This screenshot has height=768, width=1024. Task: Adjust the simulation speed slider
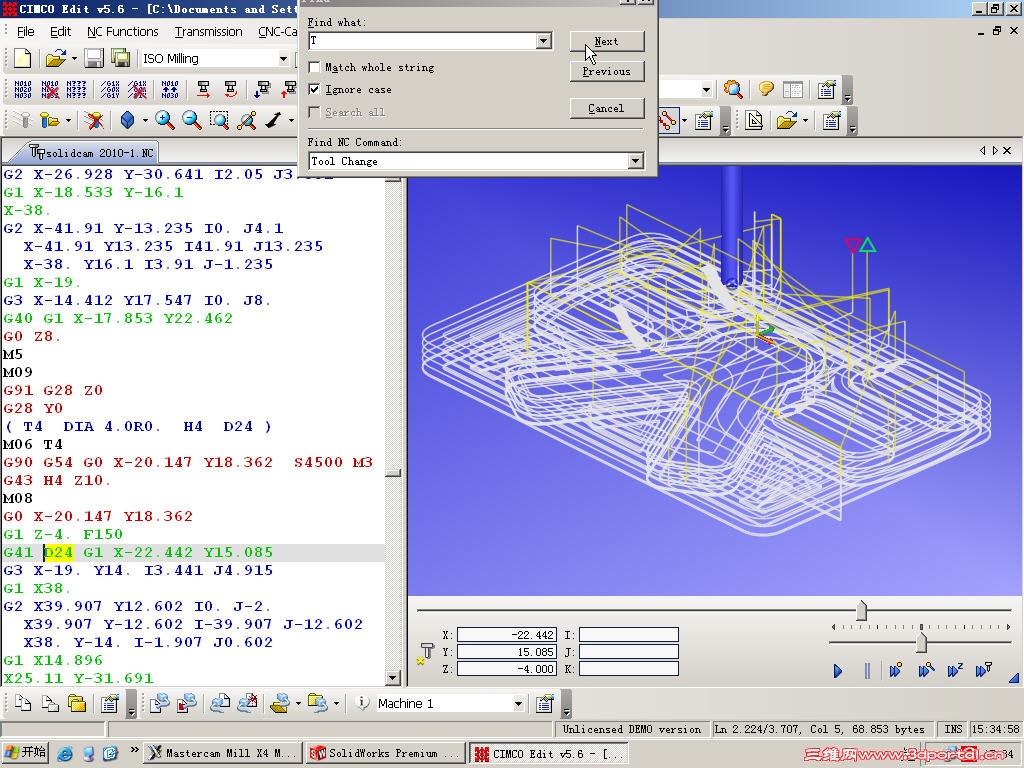pos(920,641)
